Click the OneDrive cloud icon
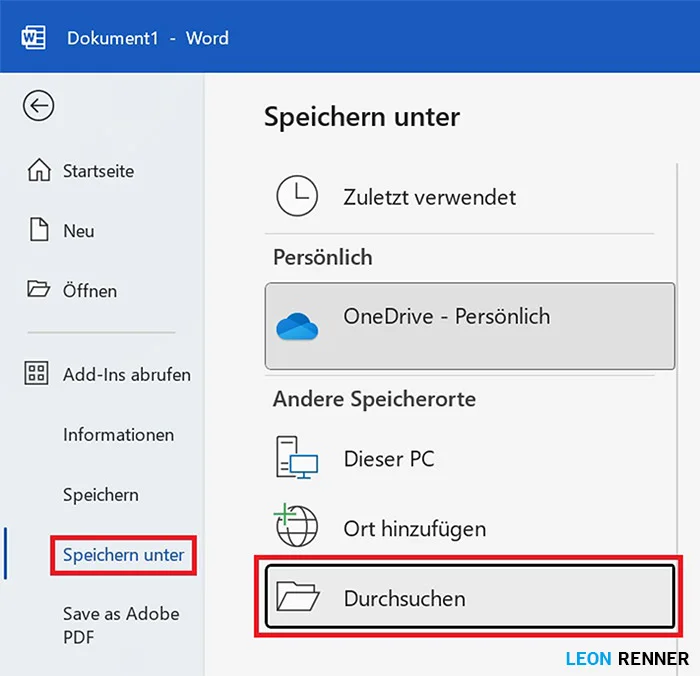Viewport: 700px width, 676px height. coord(296,325)
